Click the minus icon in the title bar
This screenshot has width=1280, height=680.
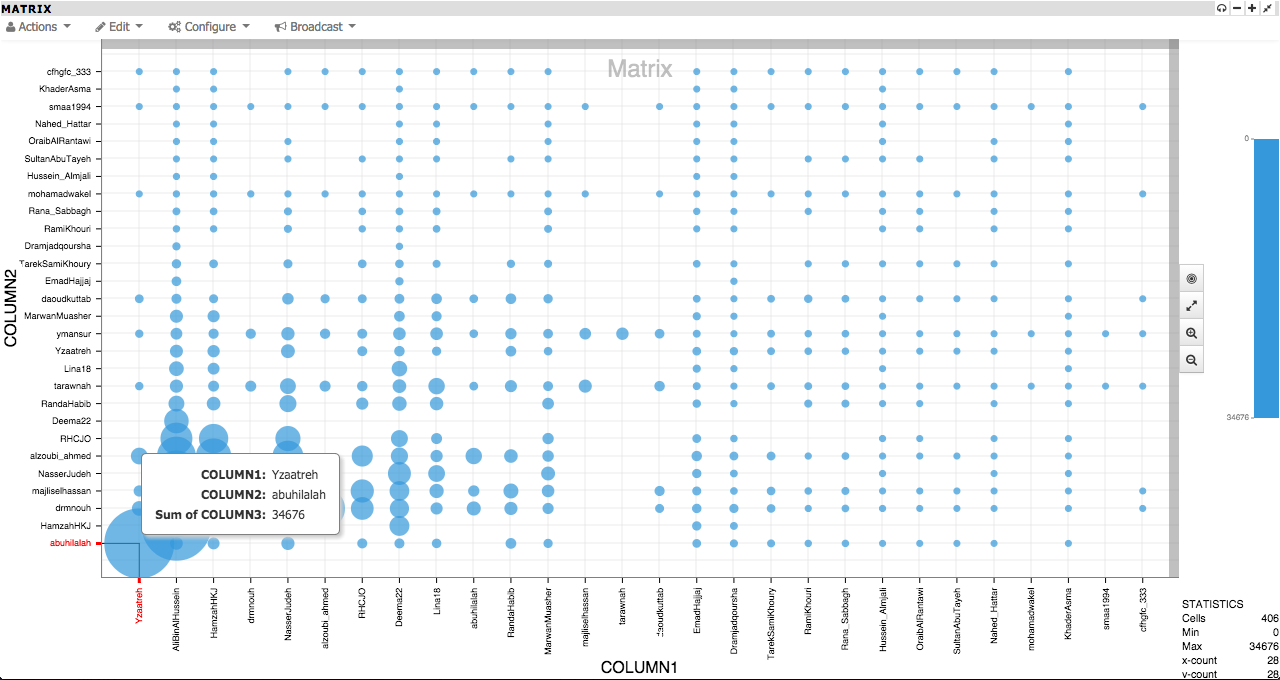1237,8
